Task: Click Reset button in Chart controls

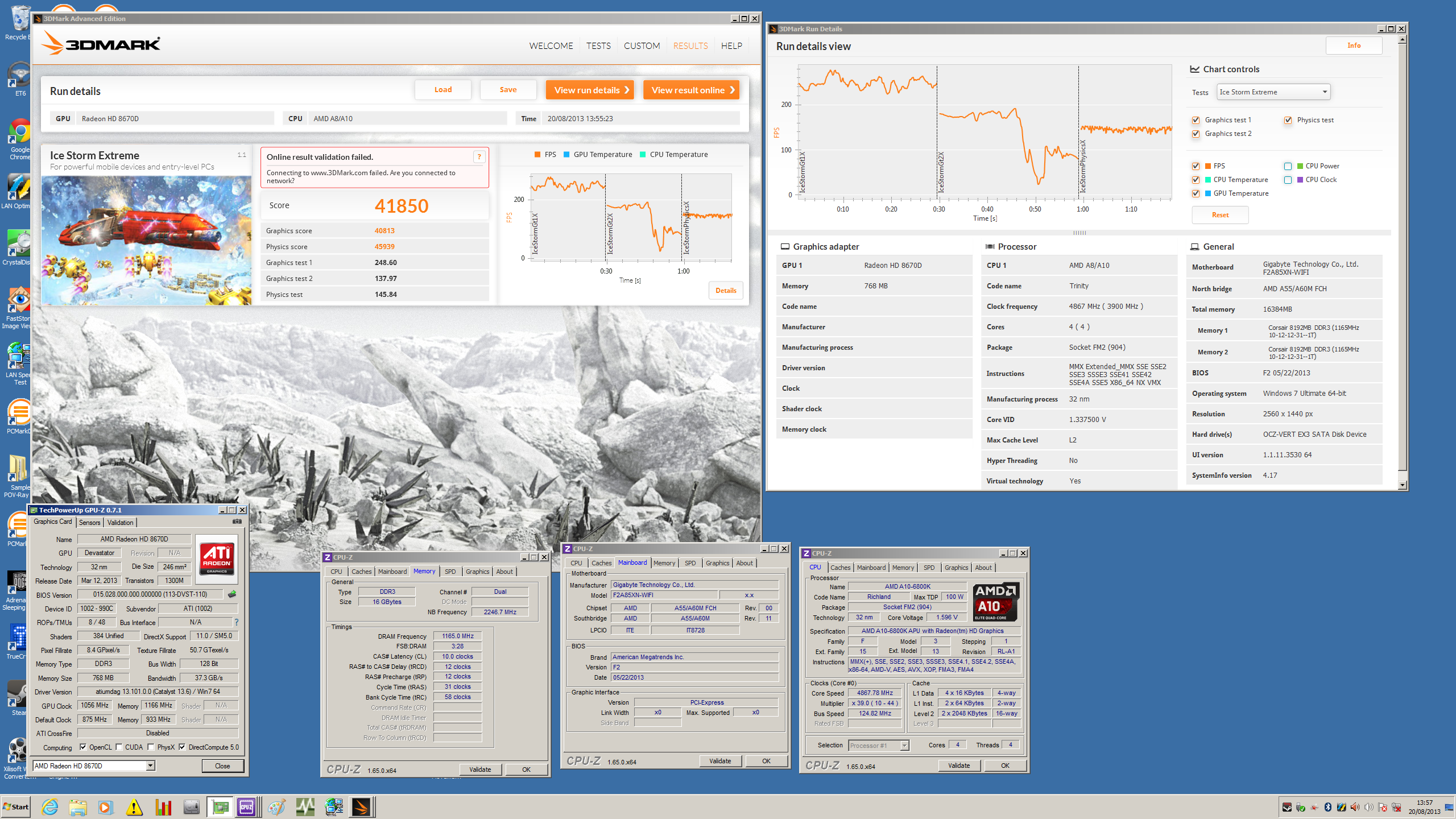Action: click(x=1220, y=215)
